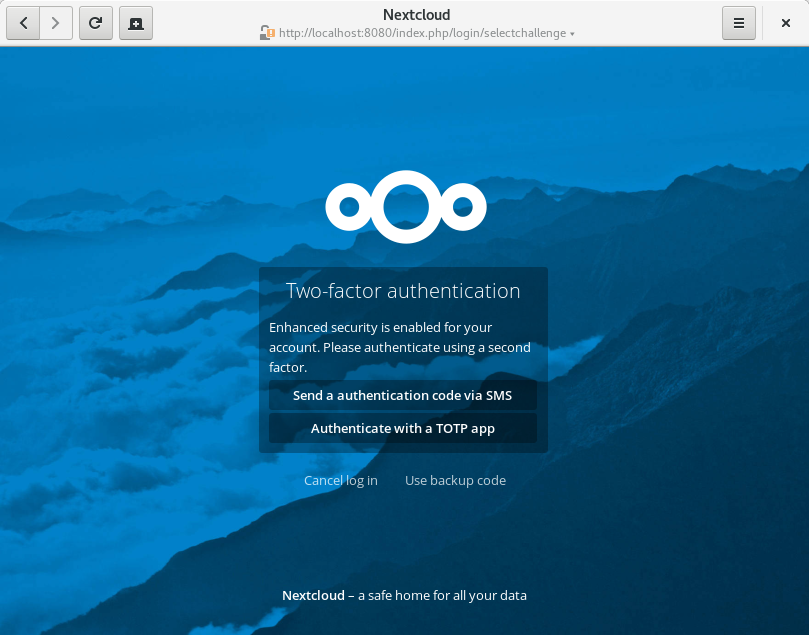Close the browser window

point(785,23)
